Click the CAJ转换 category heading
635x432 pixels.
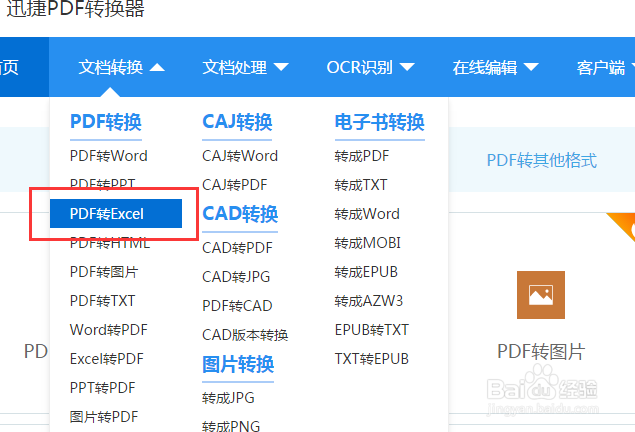[x=237, y=122]
